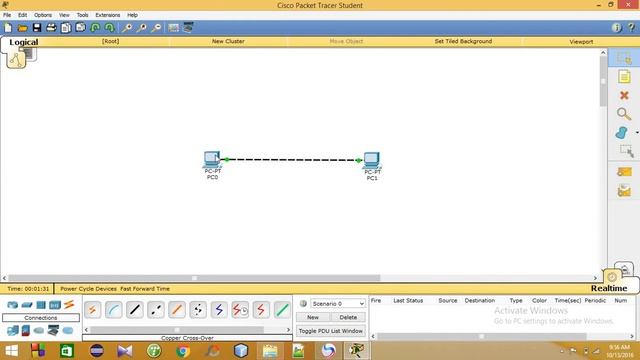640x360 pixels.
Task: Zoom in with magnifier plus icon
Action: [127, 28]
